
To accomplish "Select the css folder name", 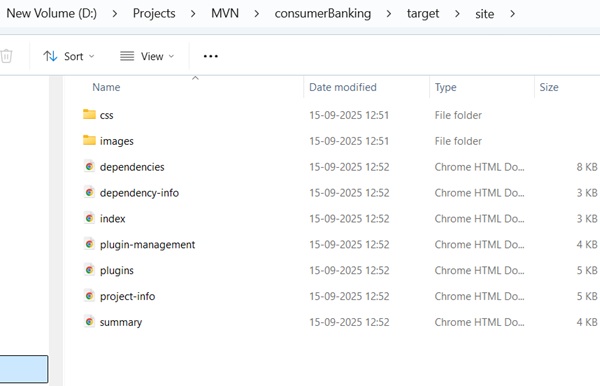I will pyautogui.click(x=106, y=115).
